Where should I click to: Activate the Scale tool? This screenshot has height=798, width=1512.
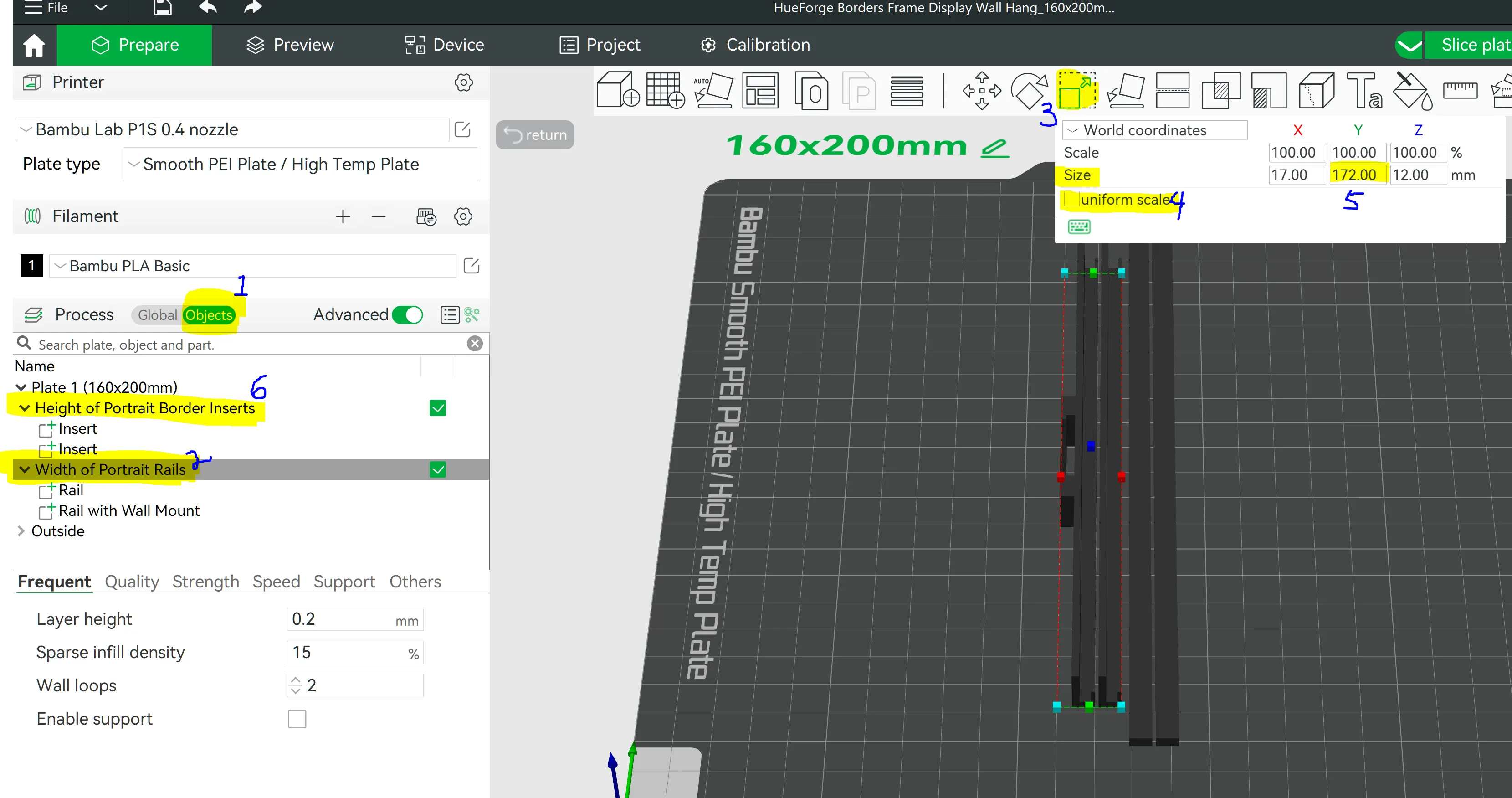(1076, 91)
